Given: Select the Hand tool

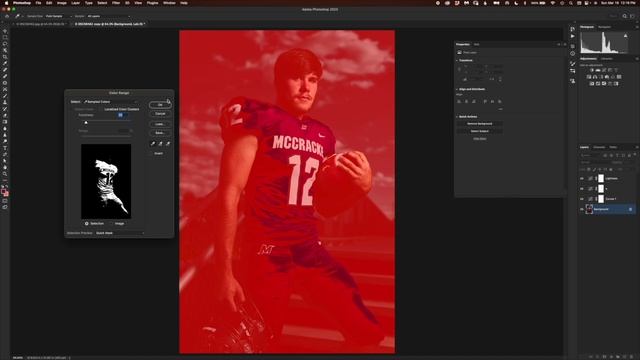Looking at the screenshot, I should 5,167.
